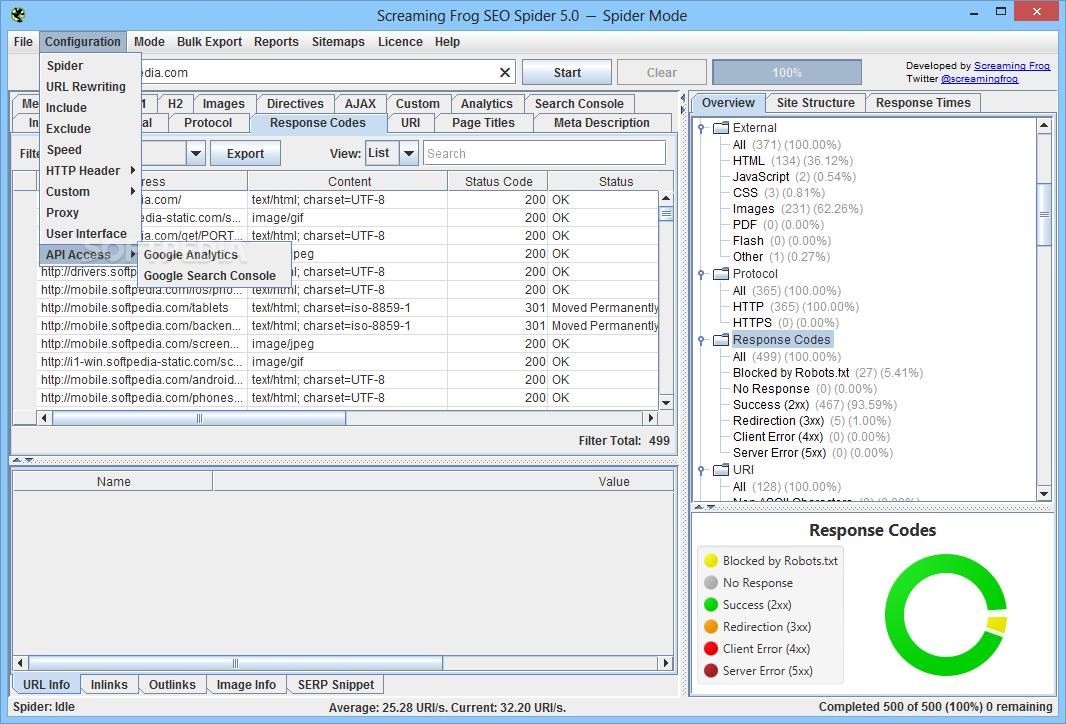Screen dimensions: 1066x724
Task: Sort table by Status Code column header
Action: [x=498, y=182]
